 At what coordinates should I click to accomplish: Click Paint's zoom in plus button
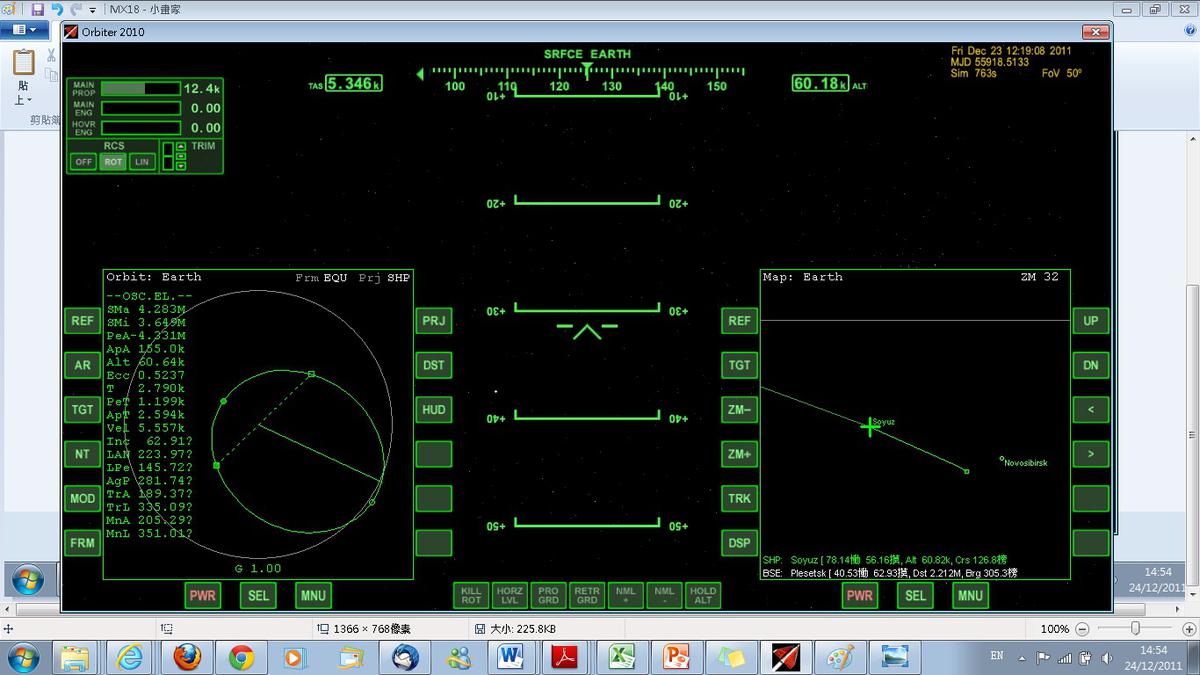1187,629
